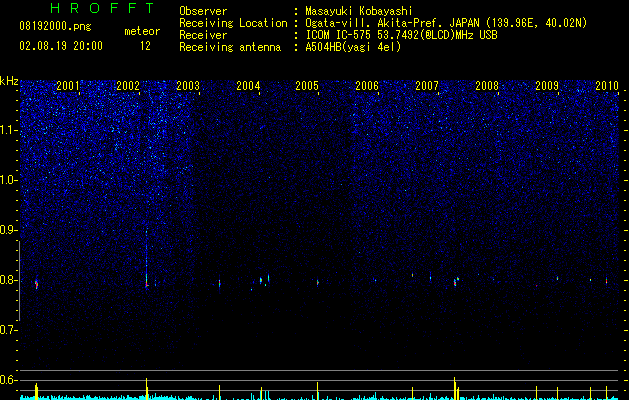Viewport: 629px width, 400px height.
Task: Click the date stamp 02.08.19 20:00
Action: coord(61,46)
